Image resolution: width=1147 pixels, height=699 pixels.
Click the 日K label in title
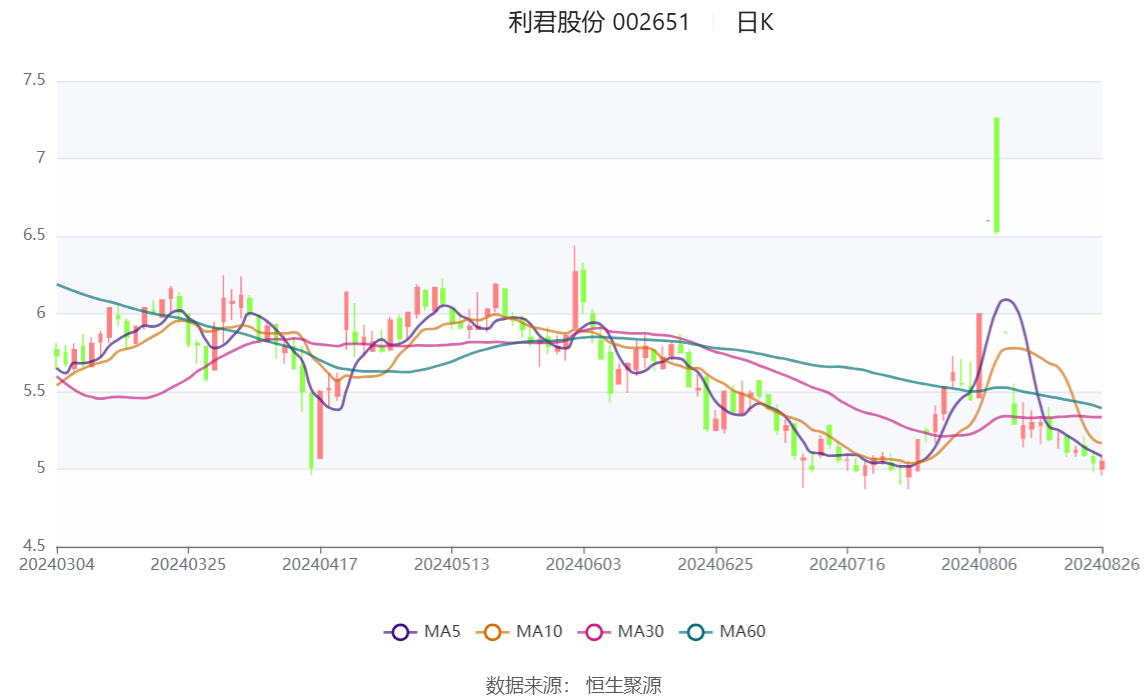click(x=755, y=23)
